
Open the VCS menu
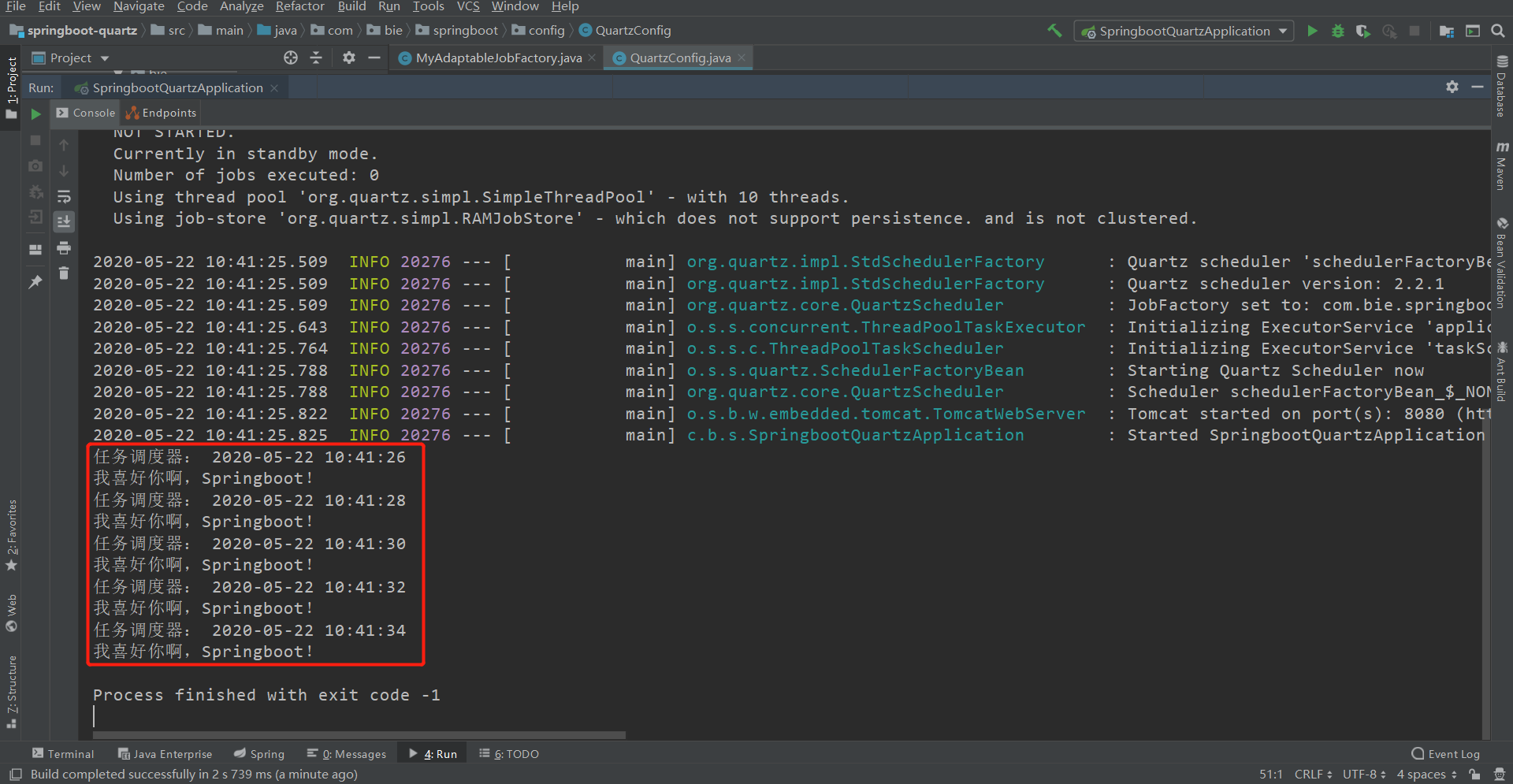[468, 6]
